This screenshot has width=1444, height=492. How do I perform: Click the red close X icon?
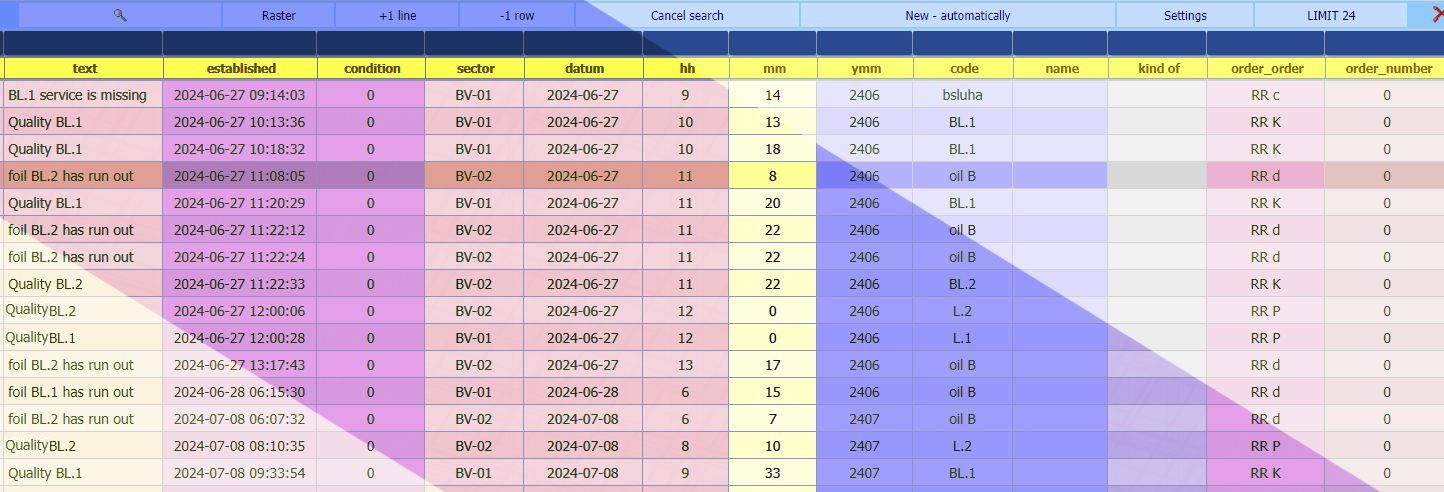coord(1437,15)
